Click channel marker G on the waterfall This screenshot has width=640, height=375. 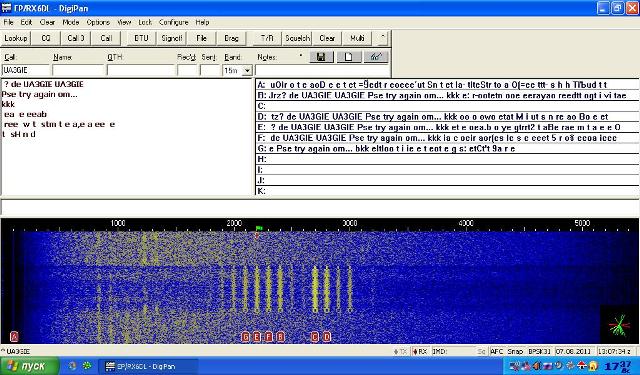(x=245, y=337)
